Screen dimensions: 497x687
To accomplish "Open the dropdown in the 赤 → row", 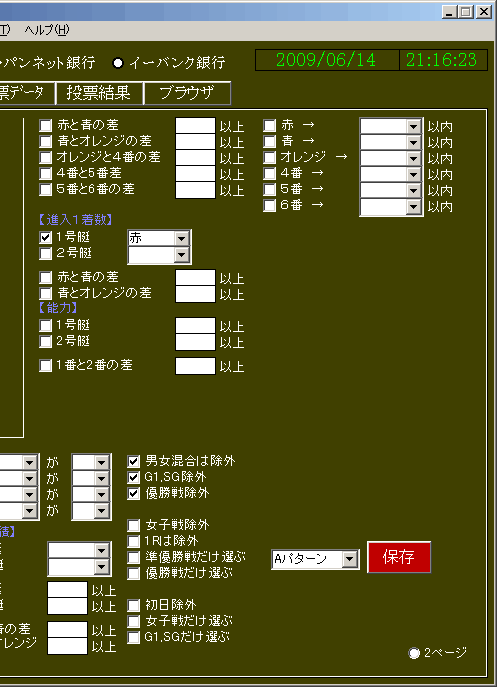I will pyautogui.click(x=413, y=127).
